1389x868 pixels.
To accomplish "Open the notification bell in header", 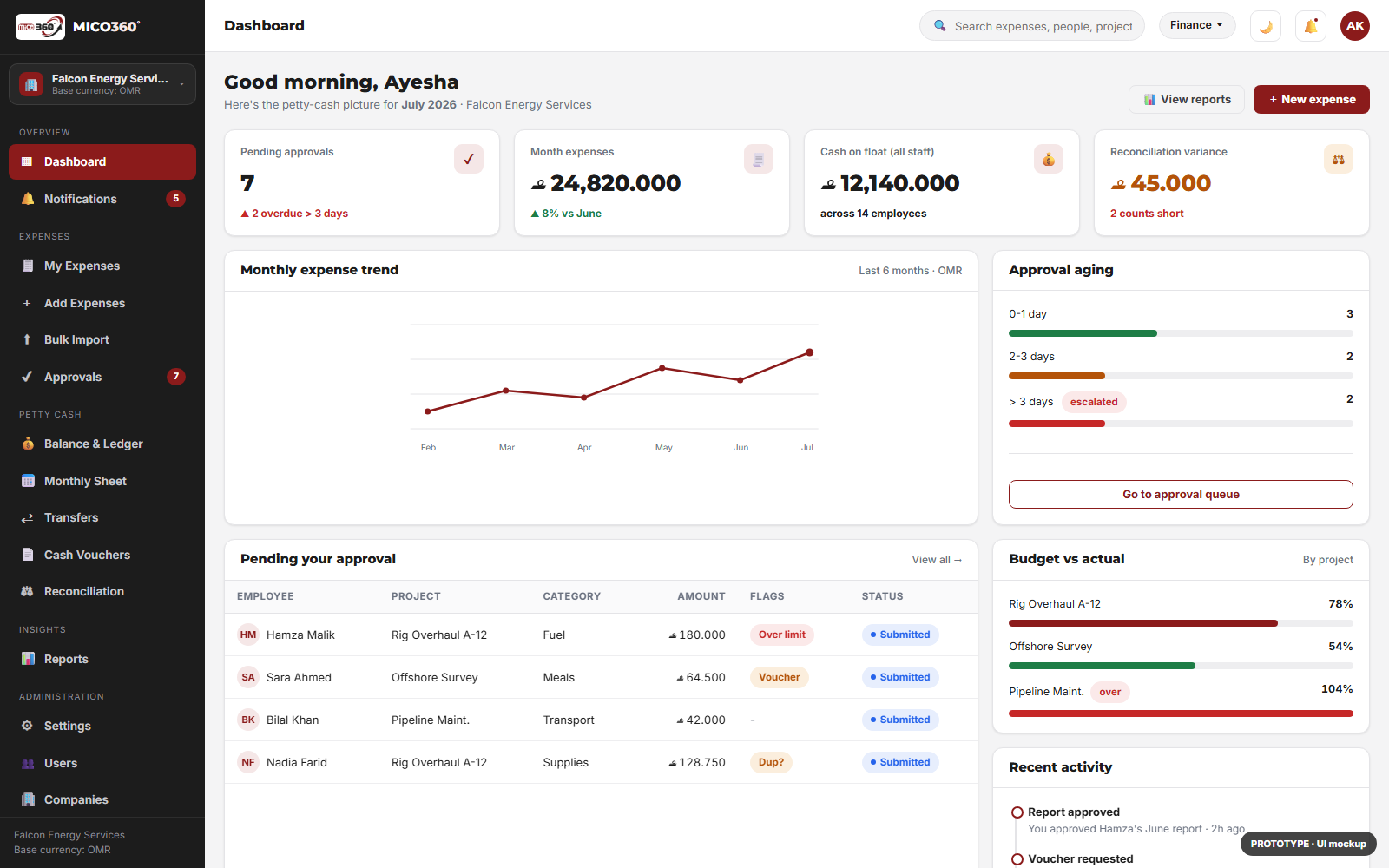I will [x=1311, y=26].
